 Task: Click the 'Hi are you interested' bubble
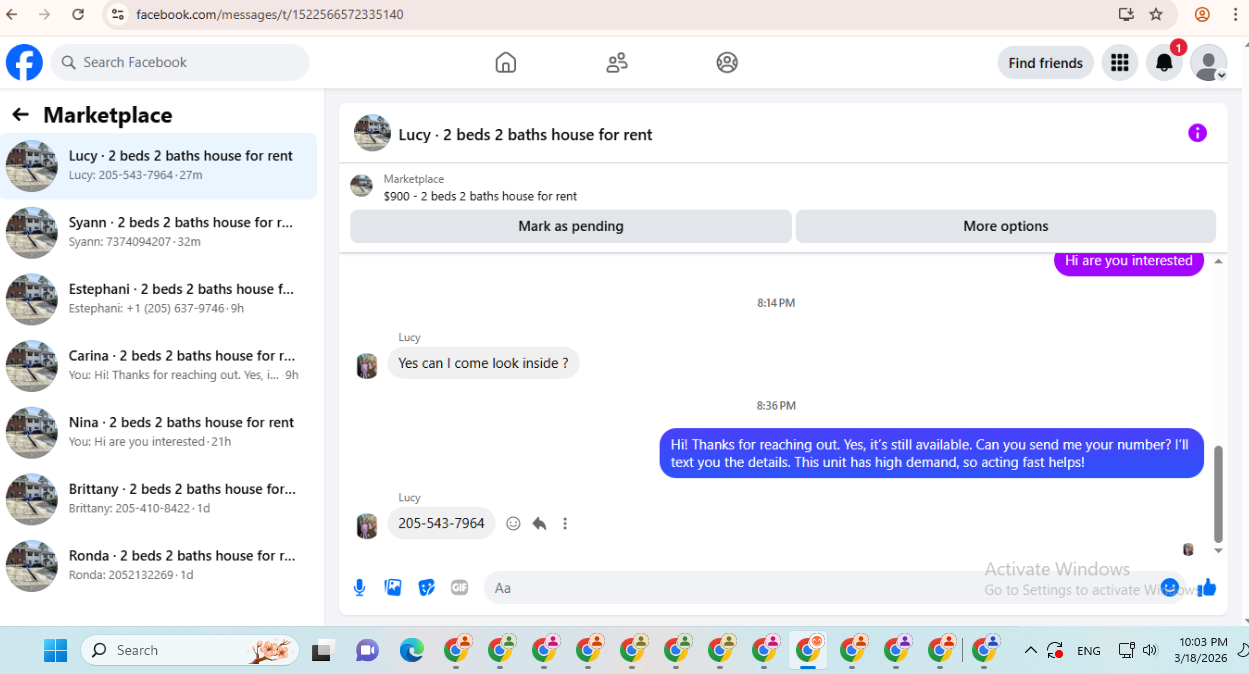1128,261
